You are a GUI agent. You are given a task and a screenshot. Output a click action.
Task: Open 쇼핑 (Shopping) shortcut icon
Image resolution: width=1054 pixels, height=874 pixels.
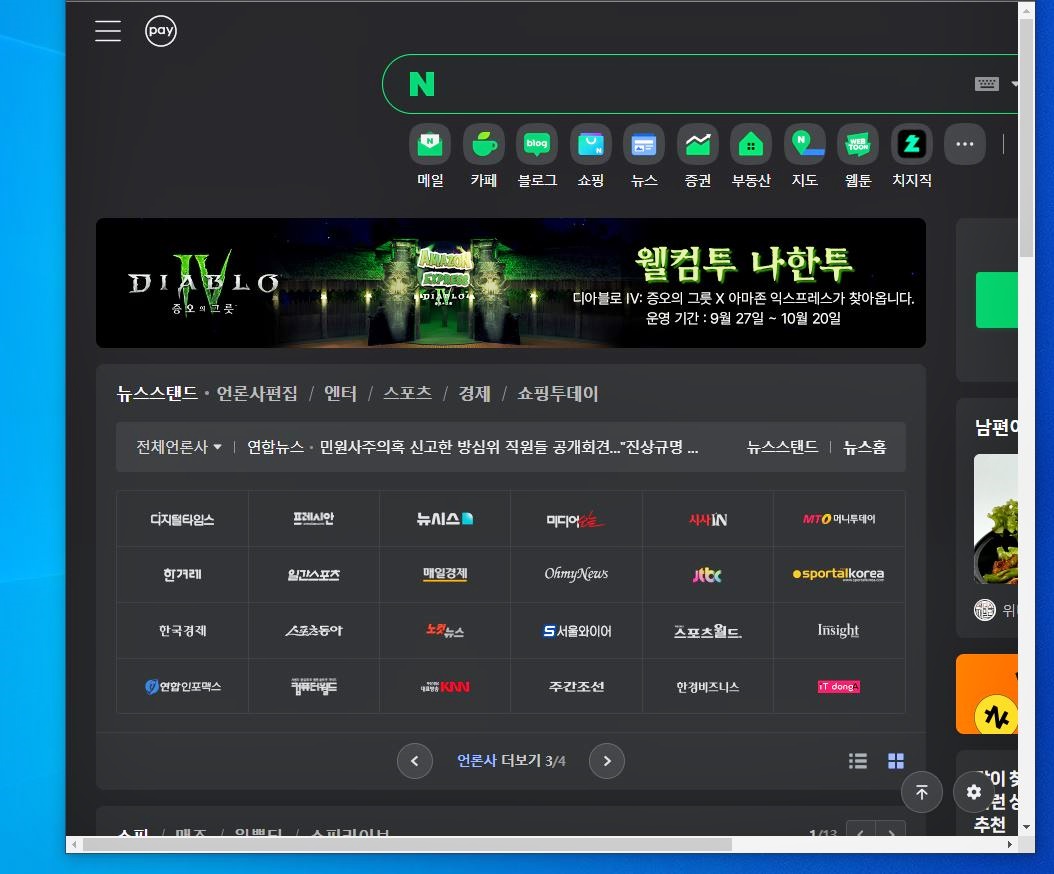coord(591,144)
